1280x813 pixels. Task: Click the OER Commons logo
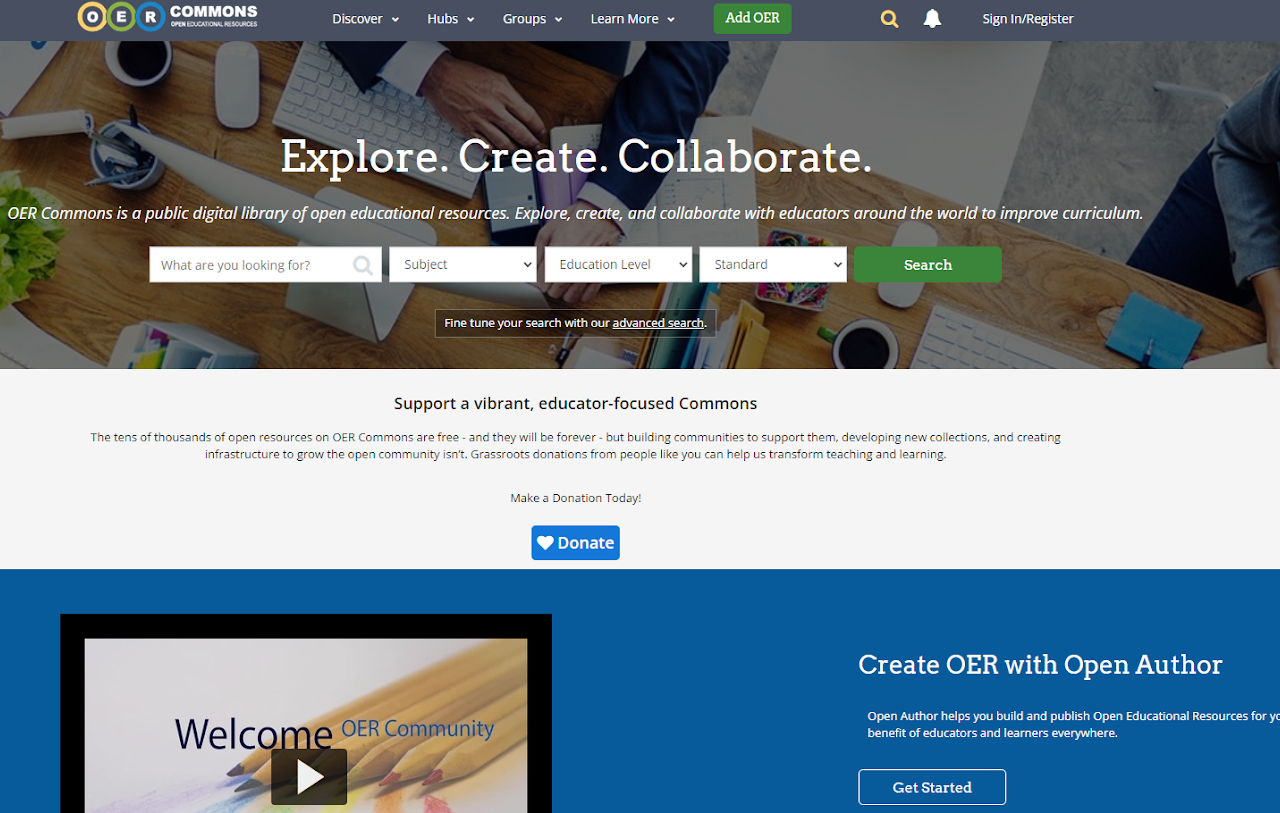[x=168, y=16]
